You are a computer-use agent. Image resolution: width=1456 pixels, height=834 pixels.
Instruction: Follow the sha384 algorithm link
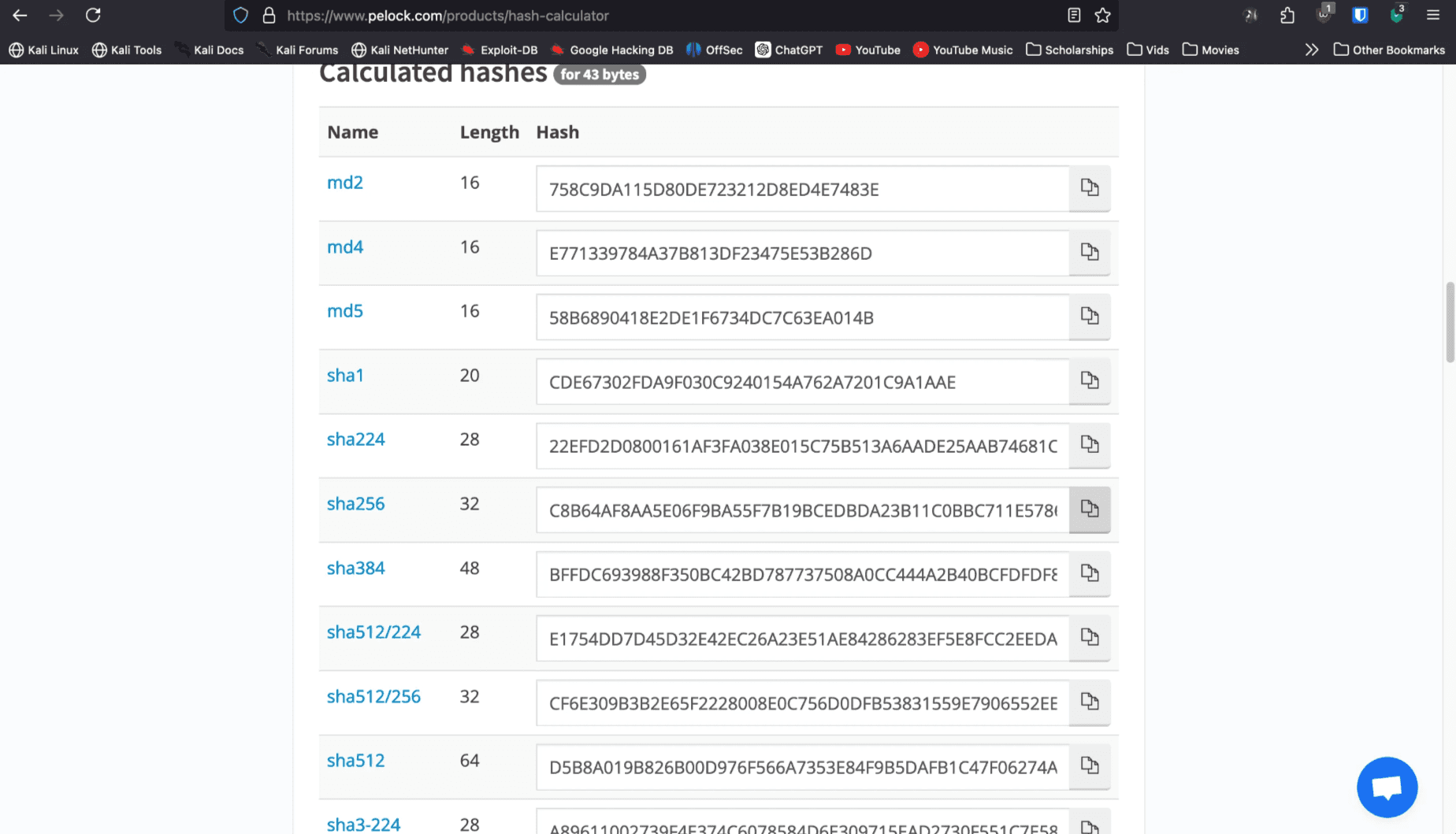(355, 568)
